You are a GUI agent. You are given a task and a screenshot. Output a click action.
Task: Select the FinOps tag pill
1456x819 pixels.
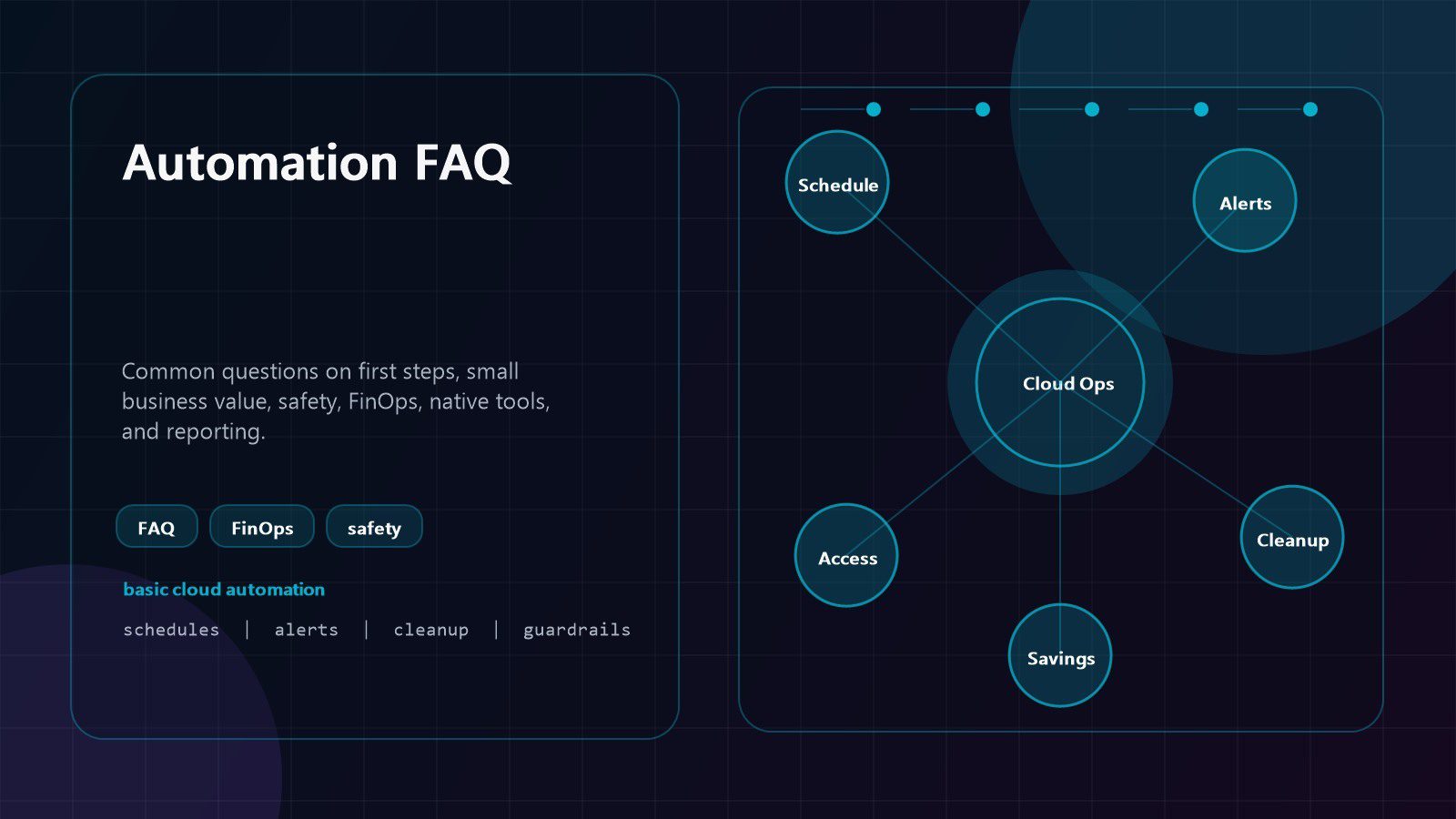click(262, 527)
